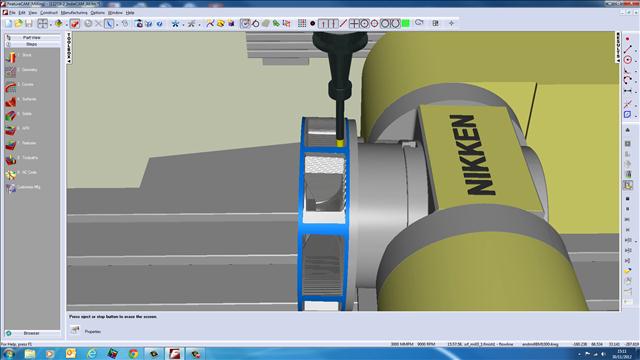Expand the gray asterisk dropdown arrow
The height and width of the screenshot is (360, 640).
point(199,24)
